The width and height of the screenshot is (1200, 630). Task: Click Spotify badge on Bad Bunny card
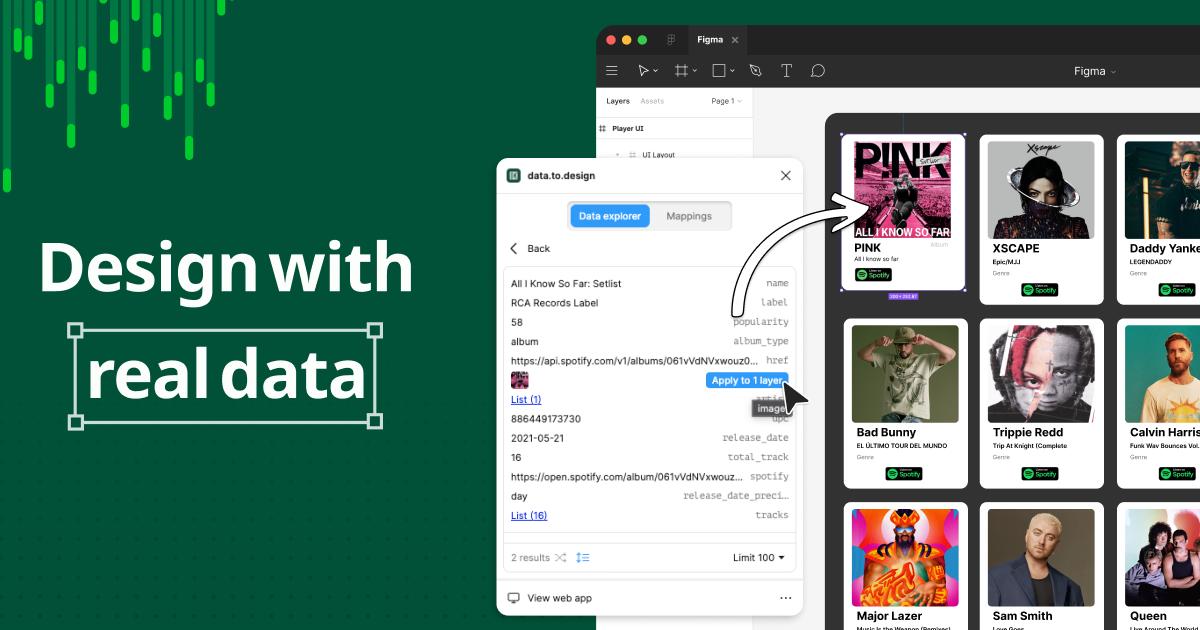[x=904, y=474]
